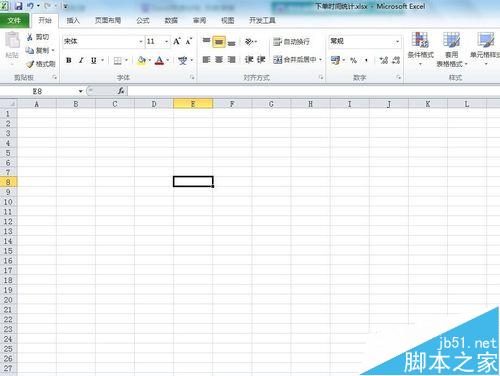Select column E header
Viewport: 500px width, 376px height.
point(193,104)
